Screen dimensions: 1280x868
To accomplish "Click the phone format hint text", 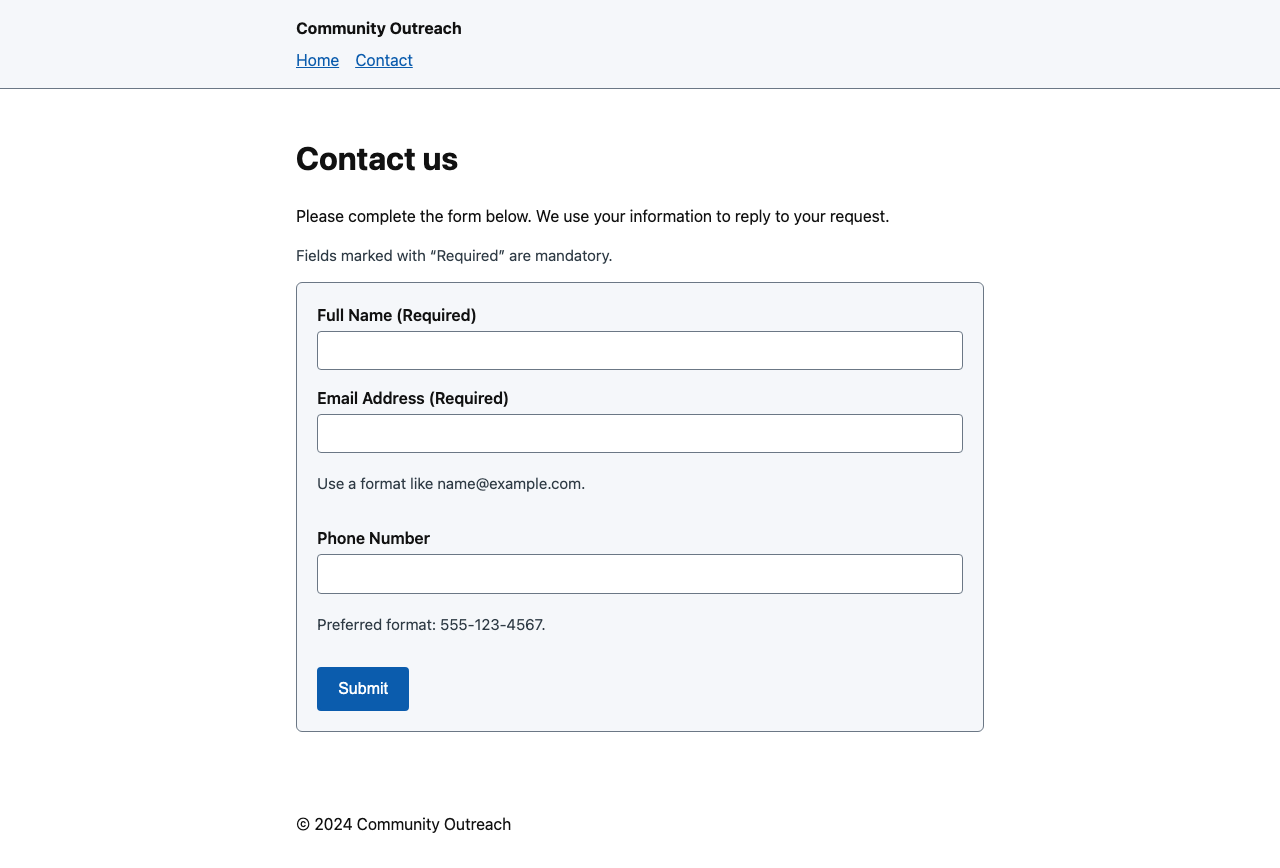I will point(430,624).
